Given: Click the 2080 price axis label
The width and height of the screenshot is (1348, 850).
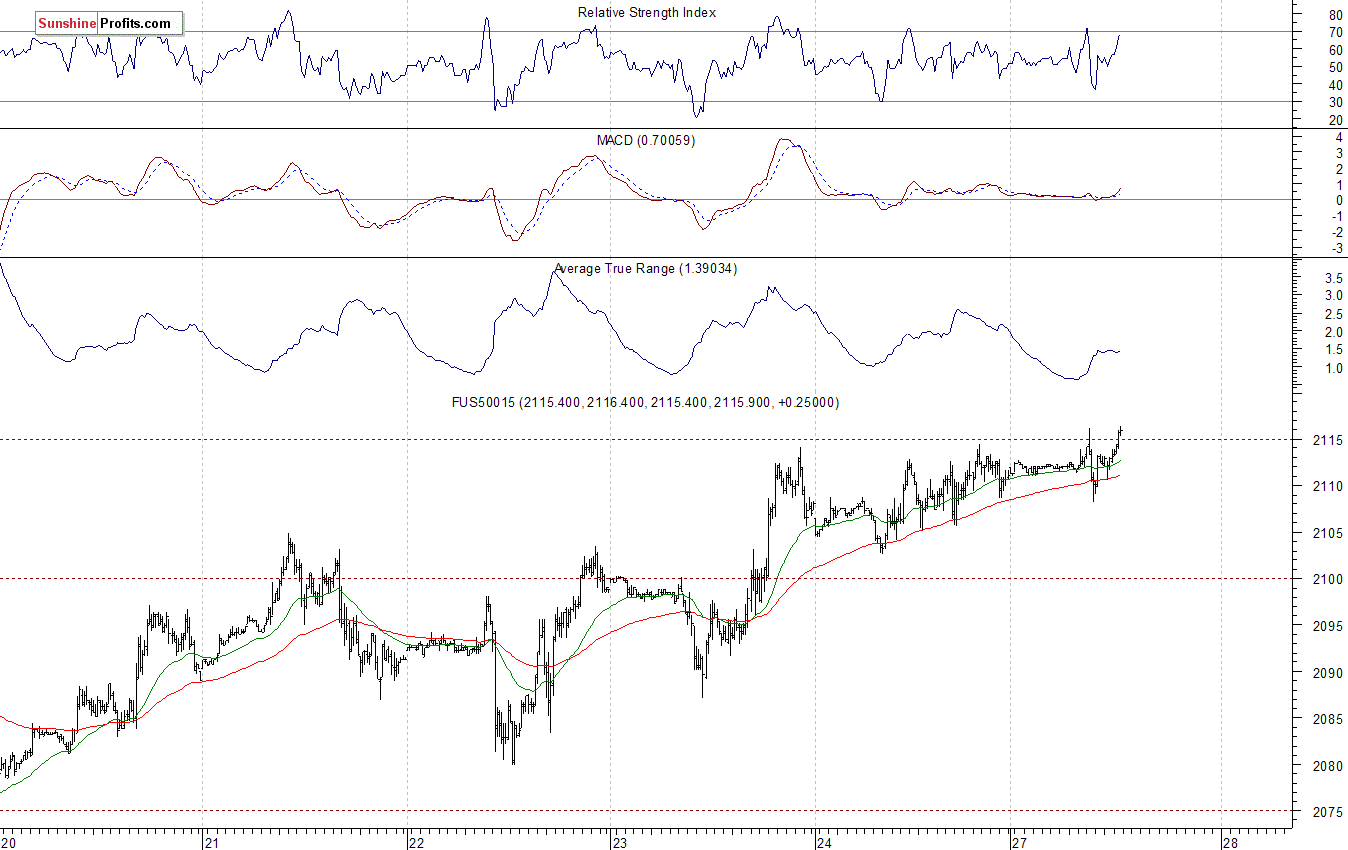Looking at the screenshot, I should click(x=1327, y=767).
